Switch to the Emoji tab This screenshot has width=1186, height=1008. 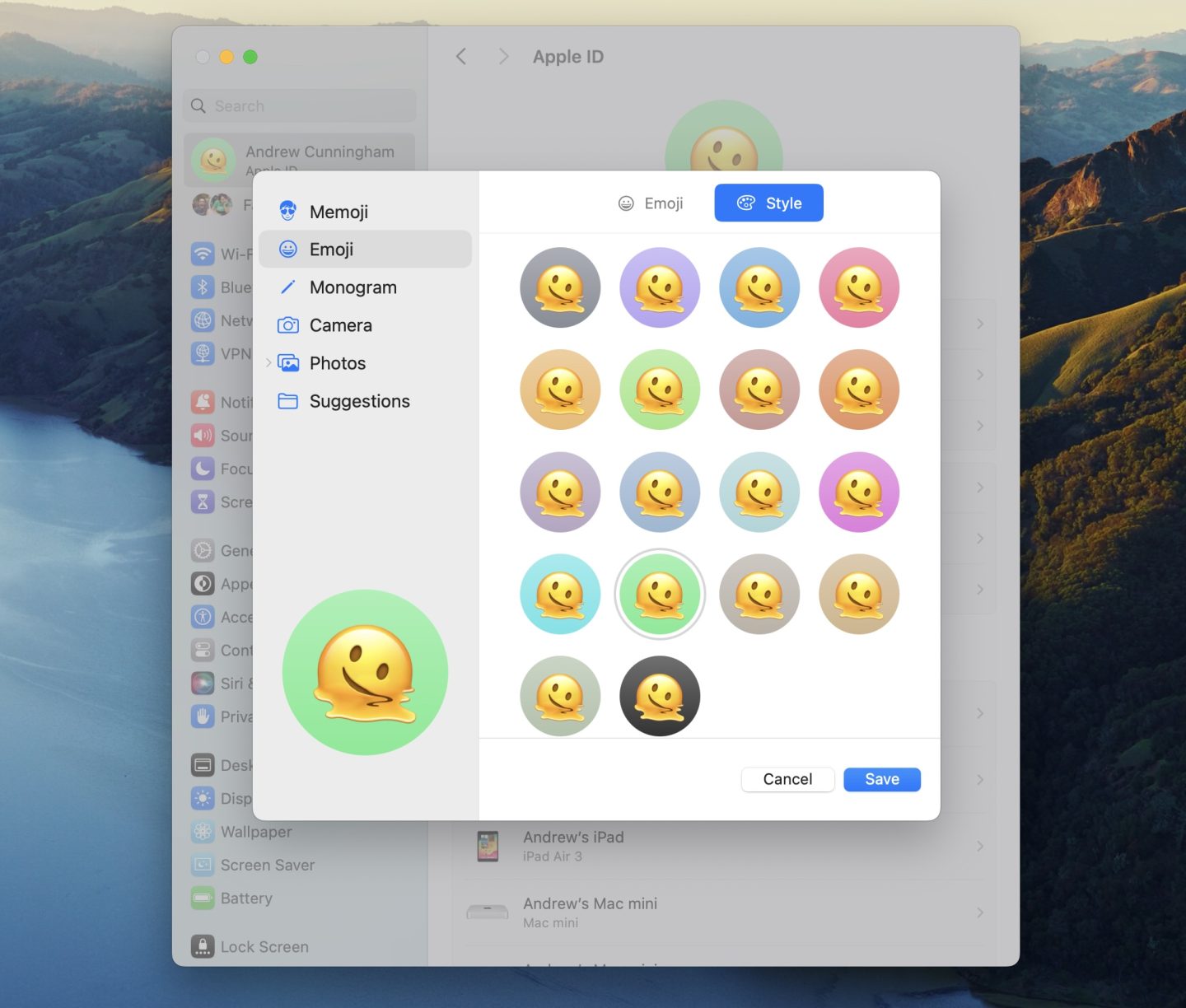point(651,203)
